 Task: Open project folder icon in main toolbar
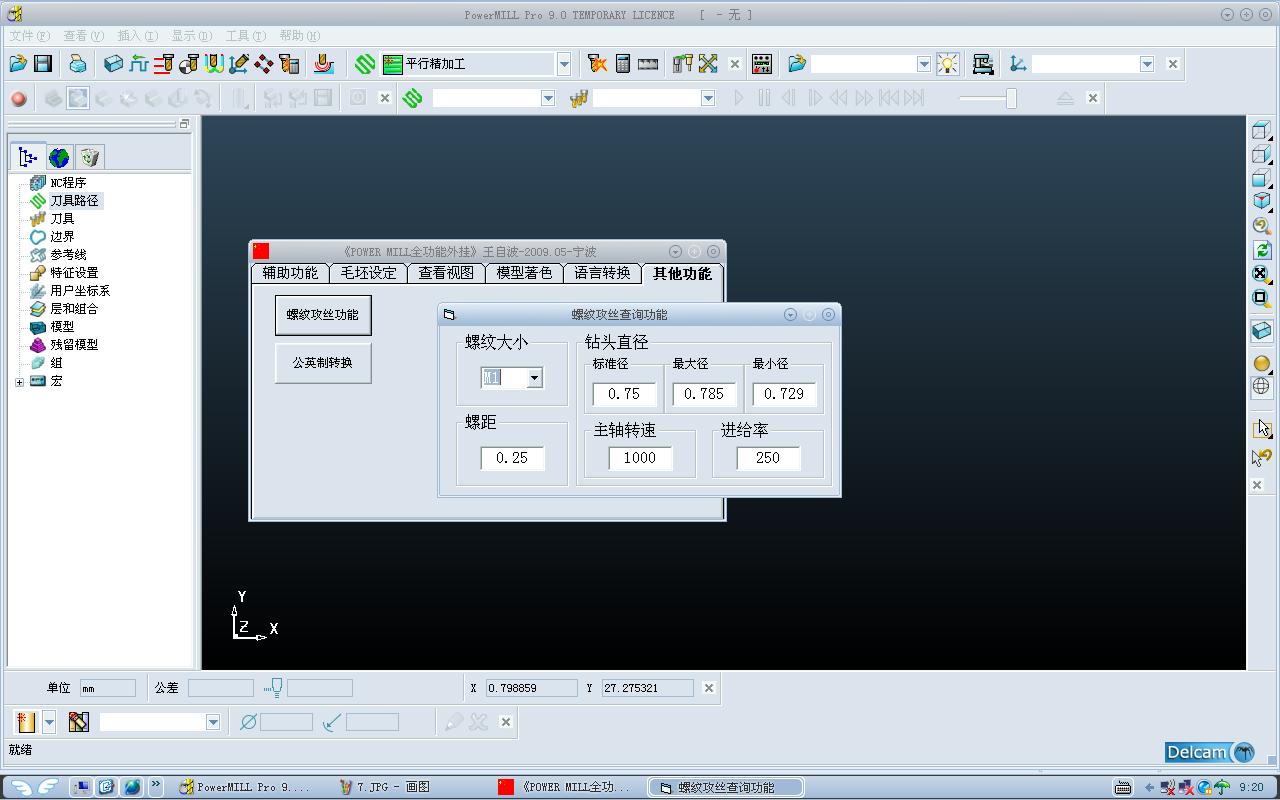coord(18,64)
